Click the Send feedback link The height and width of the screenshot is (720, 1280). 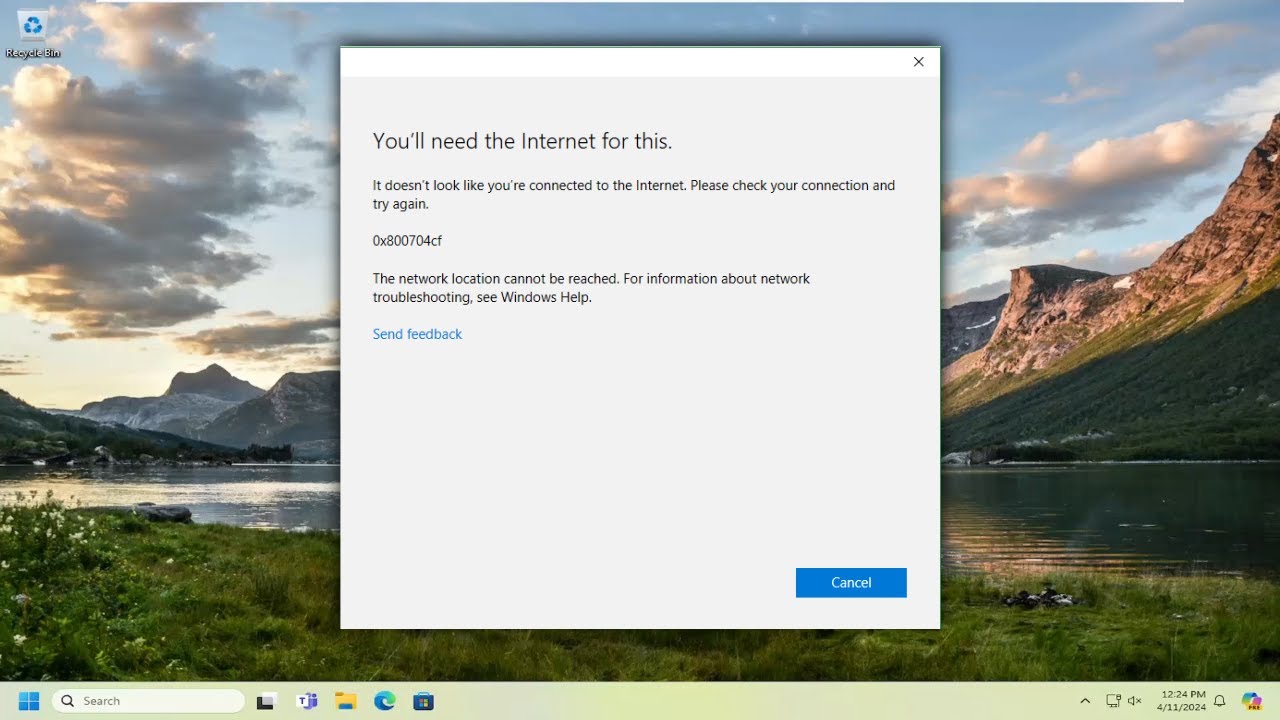(417, 334)
